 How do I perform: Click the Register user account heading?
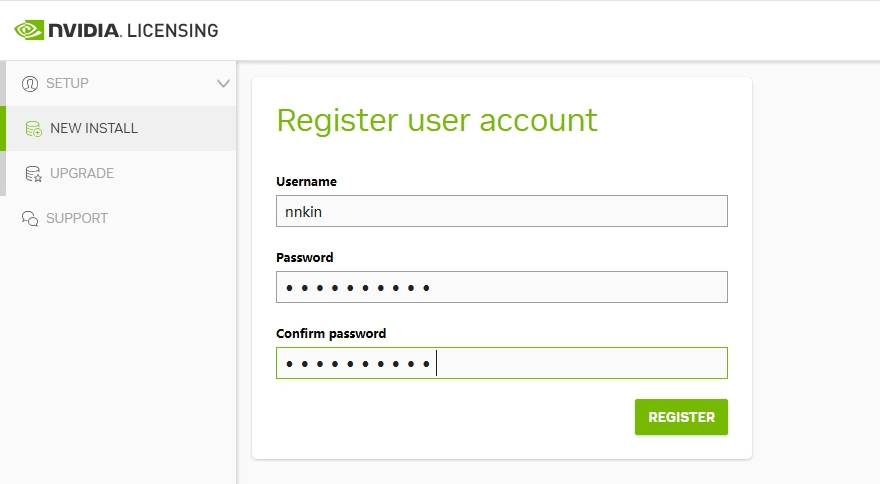click(x=436, y=120)
